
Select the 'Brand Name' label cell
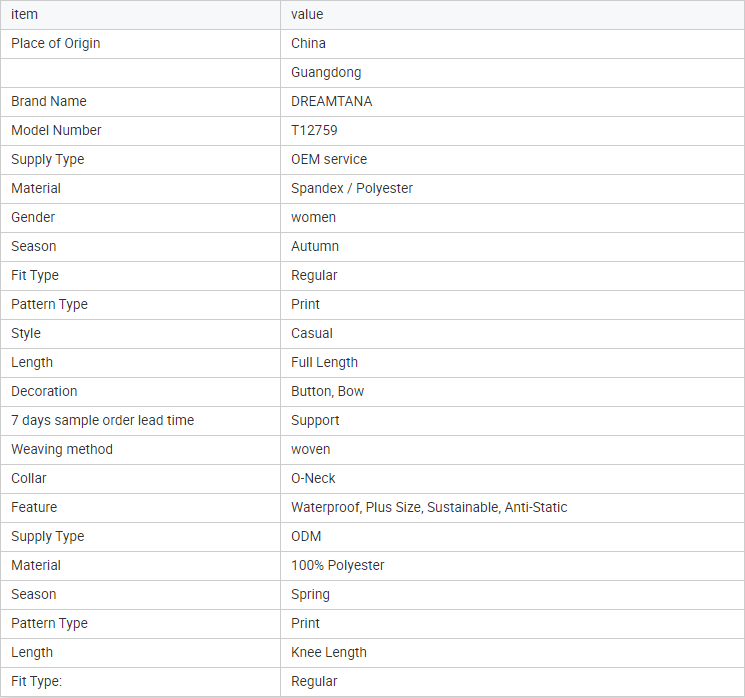pos(49,101)
